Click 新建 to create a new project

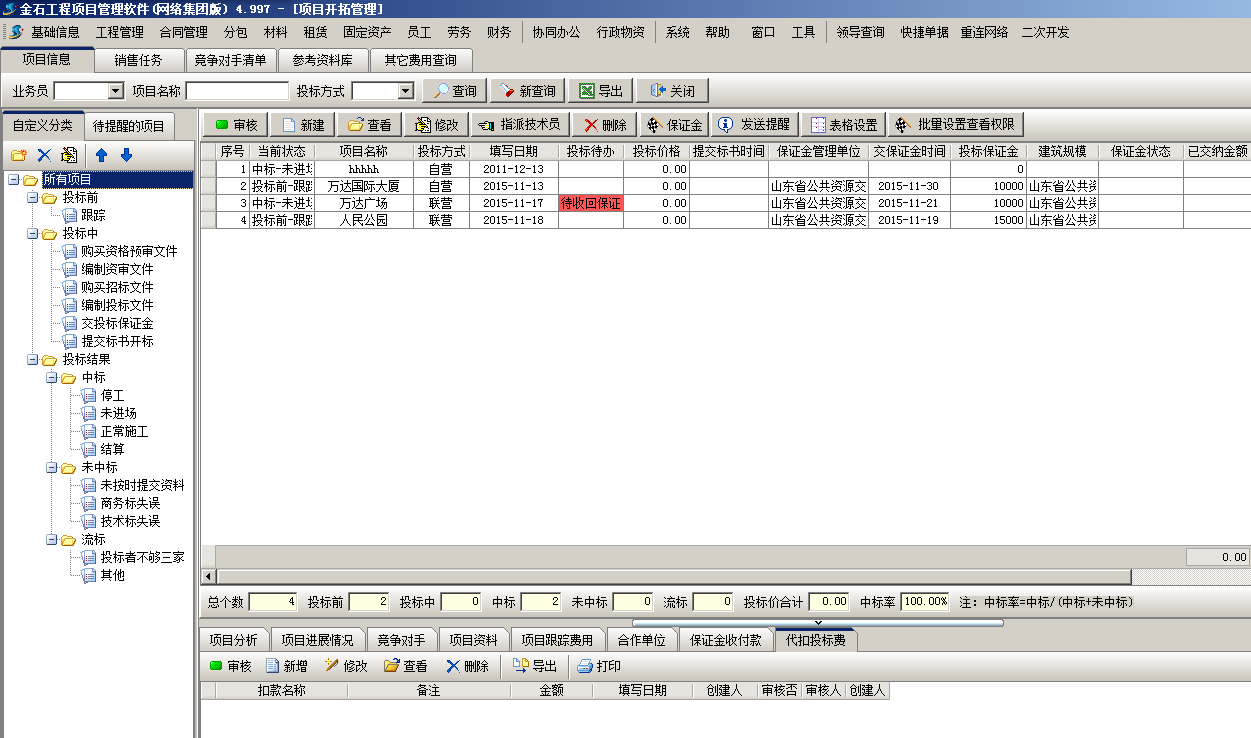303,125
